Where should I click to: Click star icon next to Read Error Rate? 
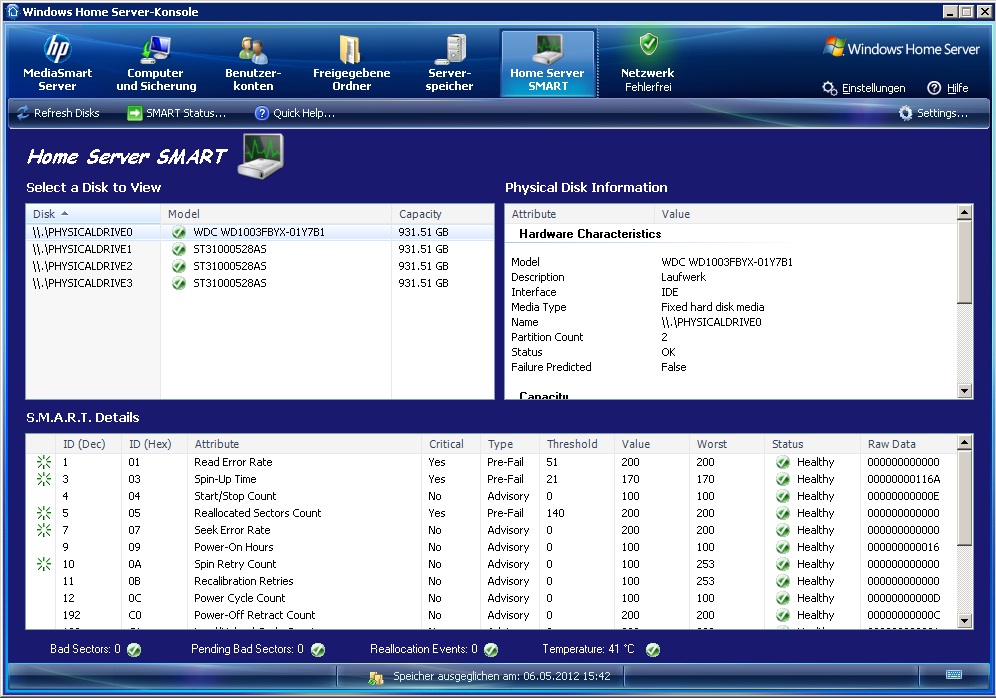pyautogui.click(x=43, y=462)
